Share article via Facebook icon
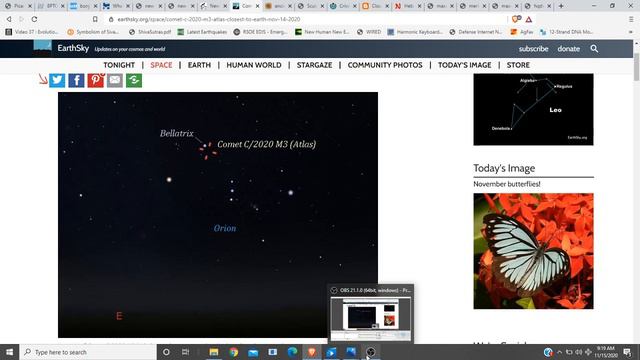The height and width of the screenshot is (360, 640). tap(76, 80)
